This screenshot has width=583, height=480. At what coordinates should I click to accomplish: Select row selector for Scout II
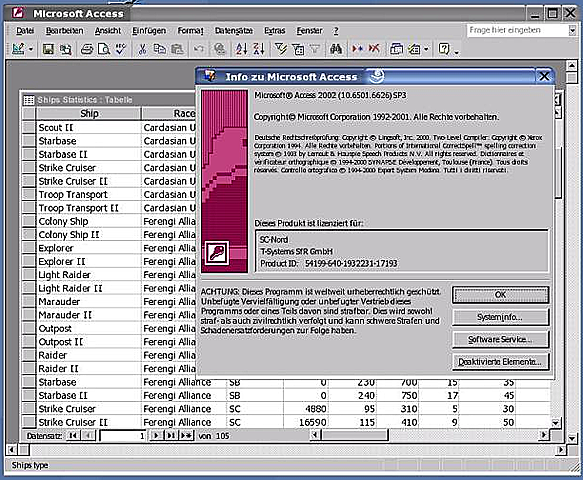pyautogui.click(x=29, y=127)
